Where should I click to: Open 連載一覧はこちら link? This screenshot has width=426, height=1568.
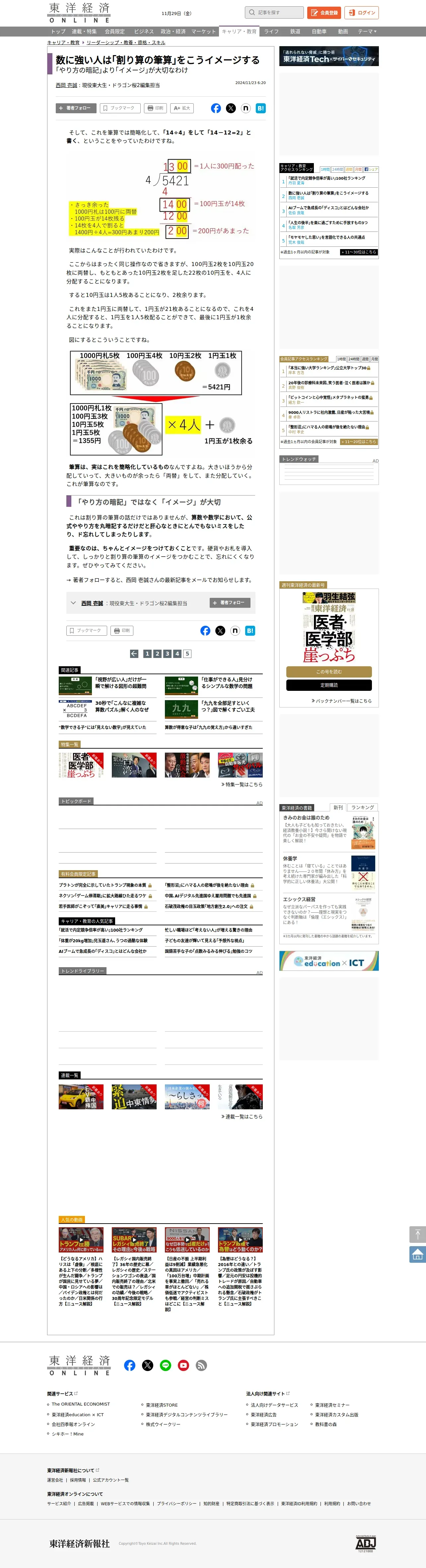[x=242, y=1117]
